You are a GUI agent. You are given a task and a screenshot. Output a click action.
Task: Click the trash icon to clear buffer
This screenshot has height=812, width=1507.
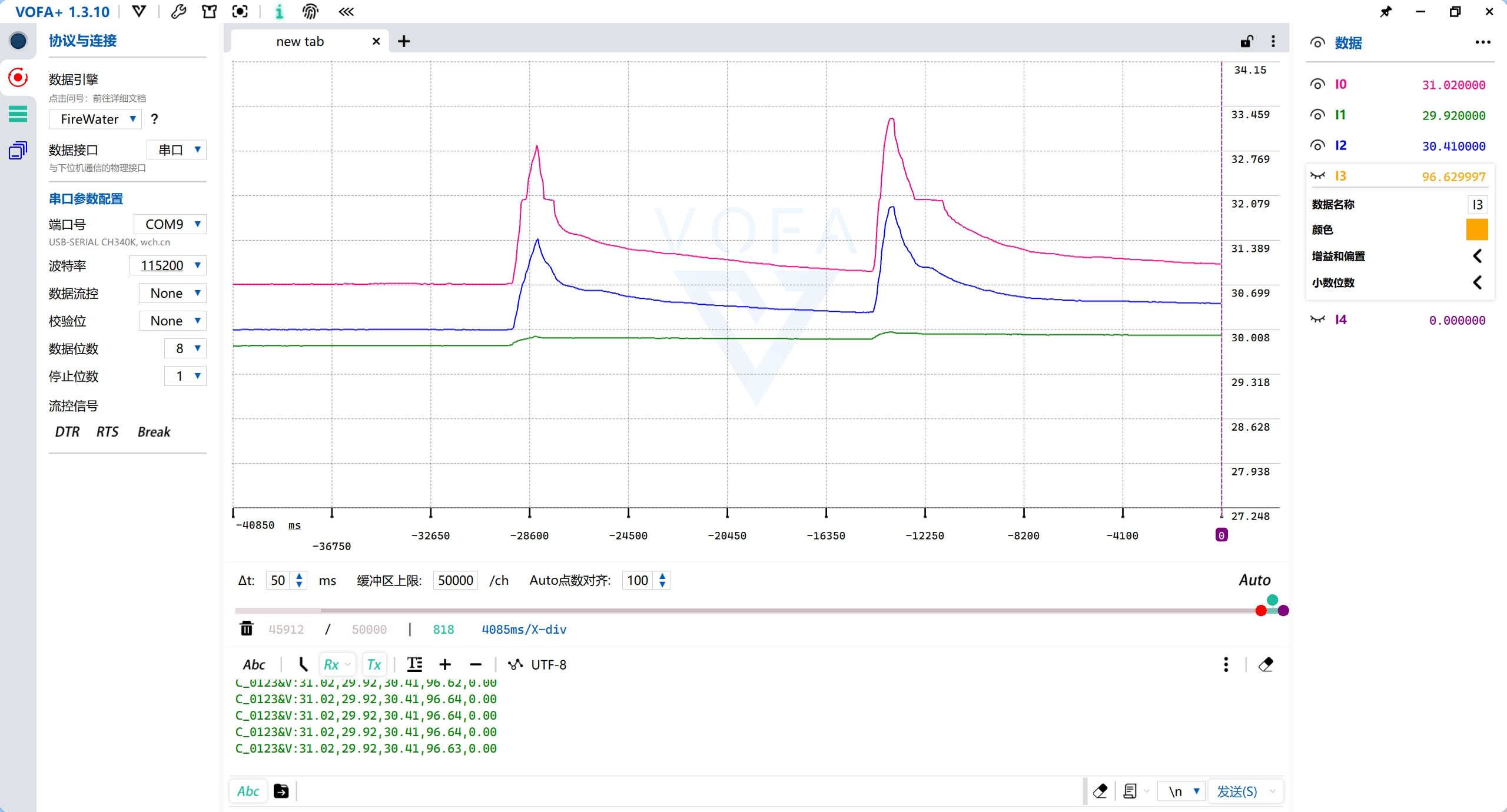click(x=247, y=629)
